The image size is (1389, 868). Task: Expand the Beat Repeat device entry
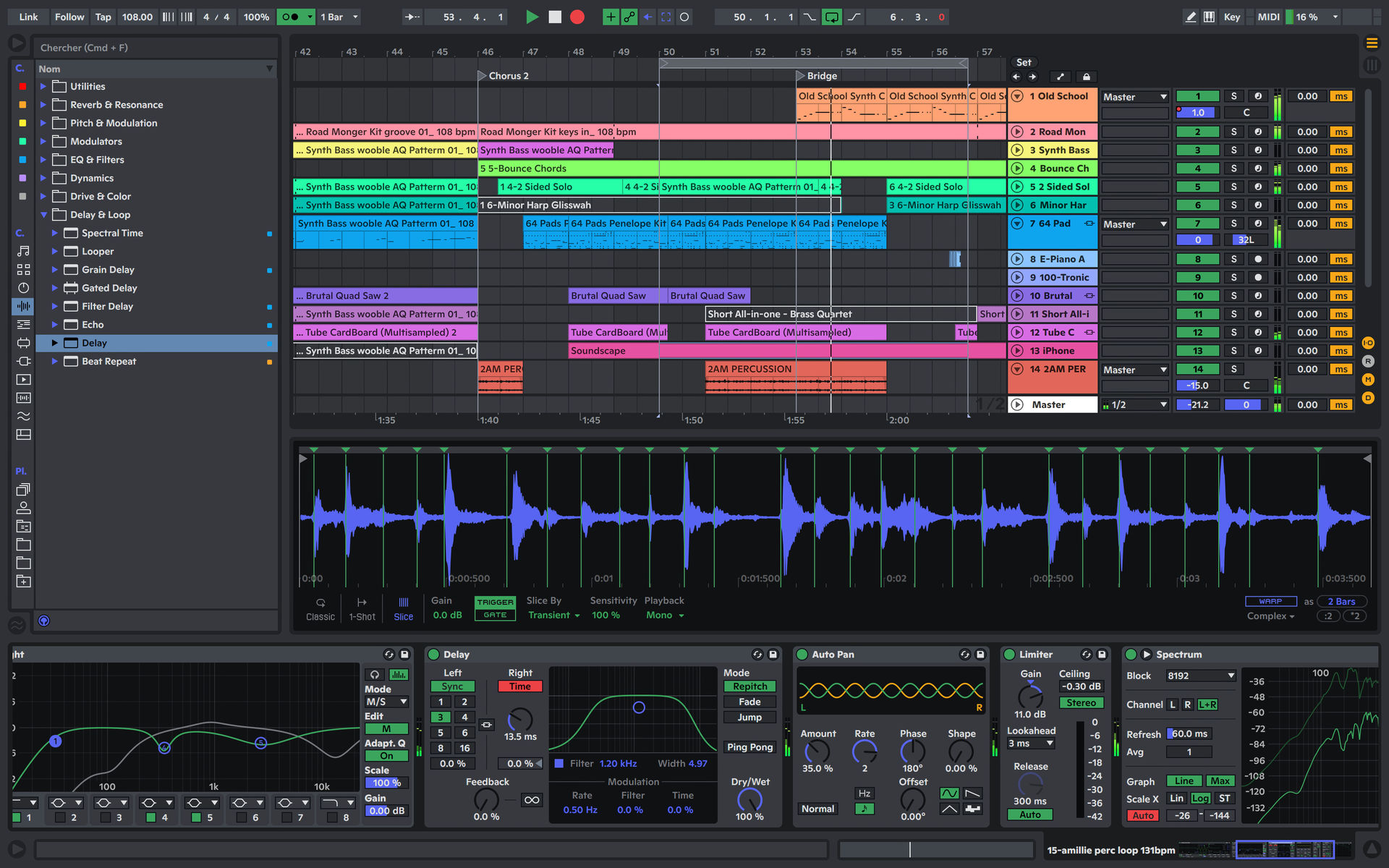54,361
